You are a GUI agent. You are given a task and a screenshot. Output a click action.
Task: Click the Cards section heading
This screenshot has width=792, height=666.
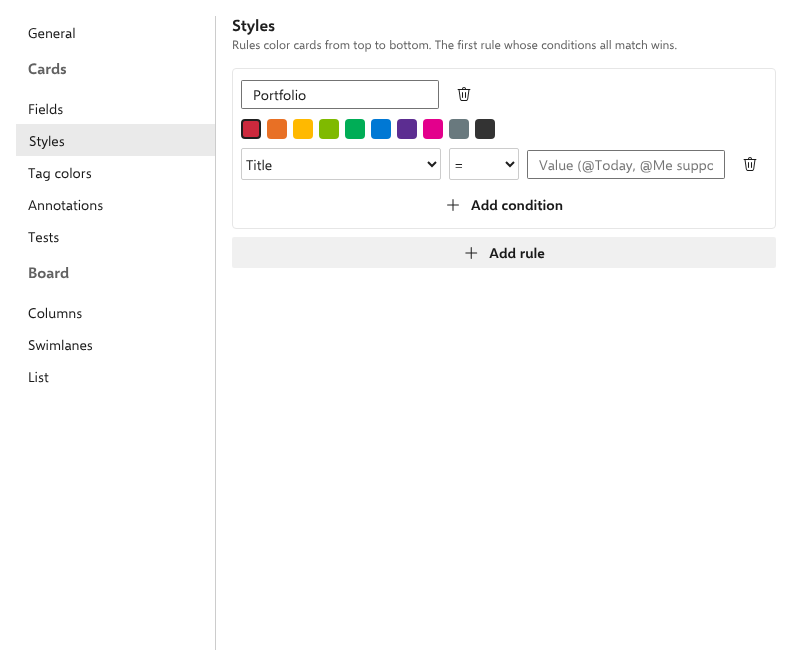click(x=47, y=69)
